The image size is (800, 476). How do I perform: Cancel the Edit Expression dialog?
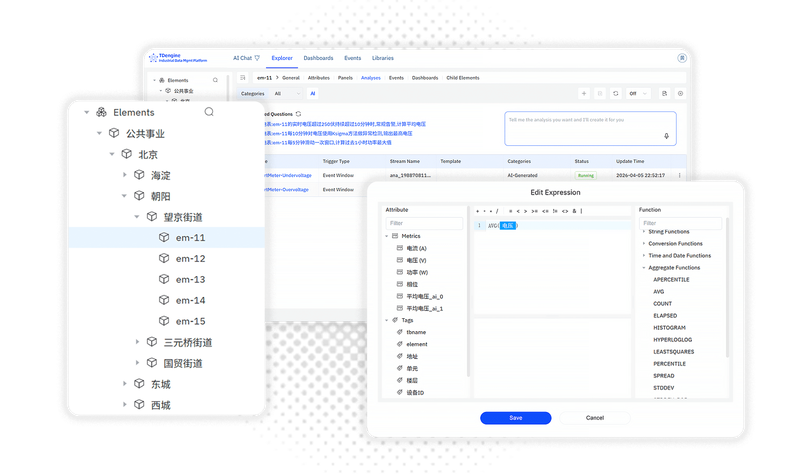point(595,418)
